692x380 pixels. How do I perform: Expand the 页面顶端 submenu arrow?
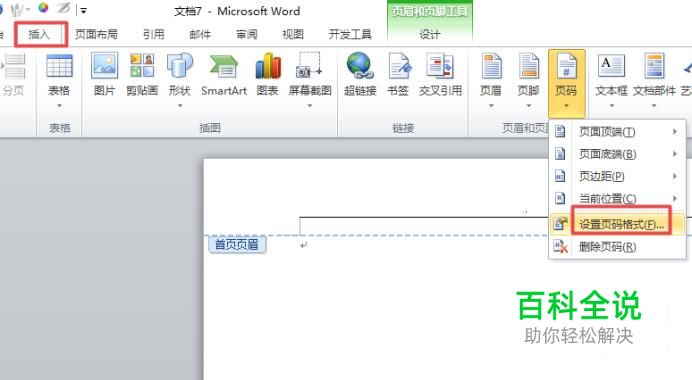tap(675, 132)
